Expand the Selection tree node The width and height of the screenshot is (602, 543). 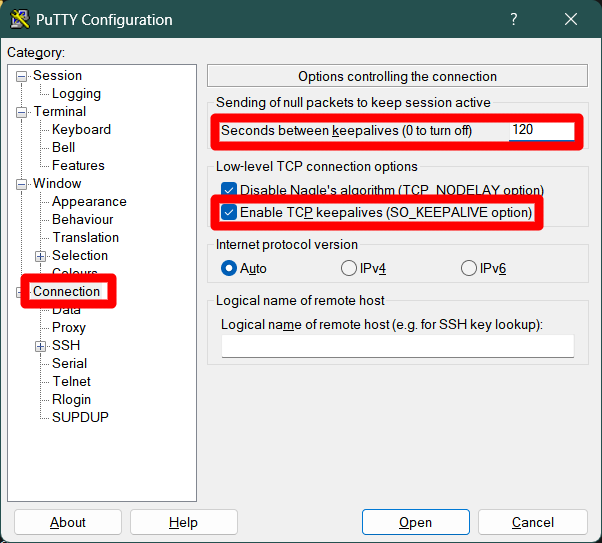pos(40,256)
